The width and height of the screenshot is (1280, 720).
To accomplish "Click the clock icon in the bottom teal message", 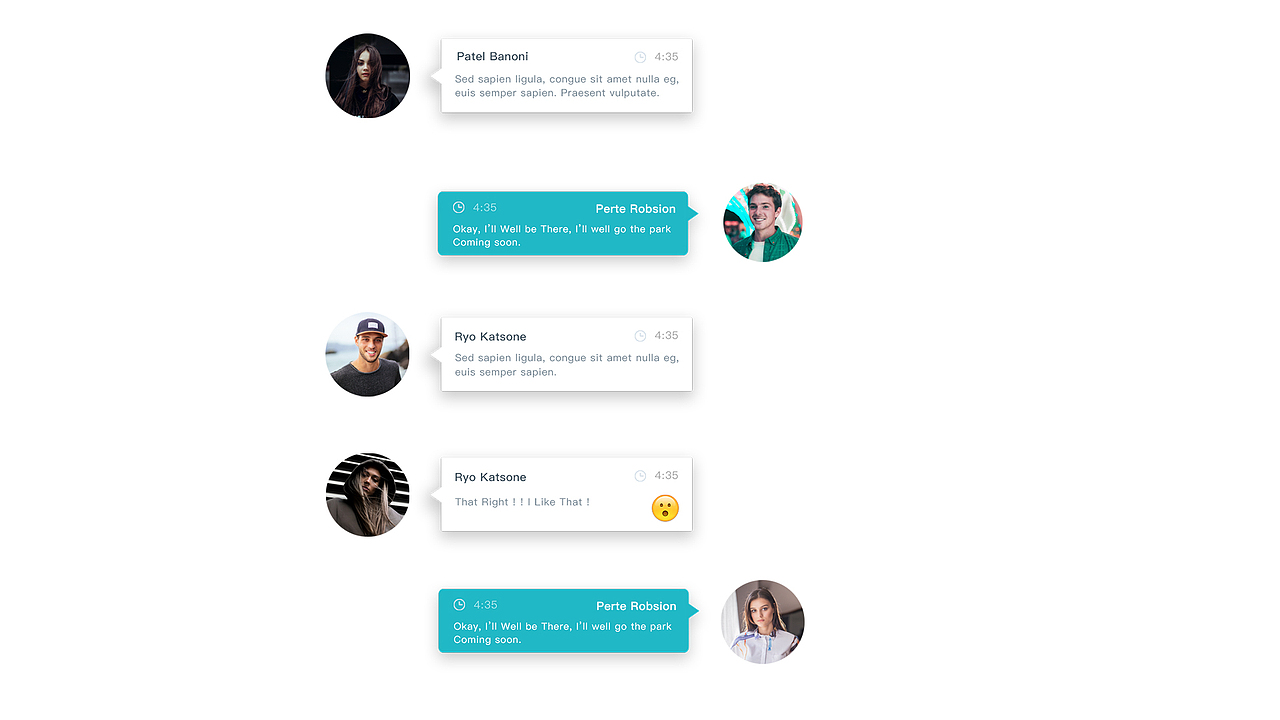I will click(459, 604).
